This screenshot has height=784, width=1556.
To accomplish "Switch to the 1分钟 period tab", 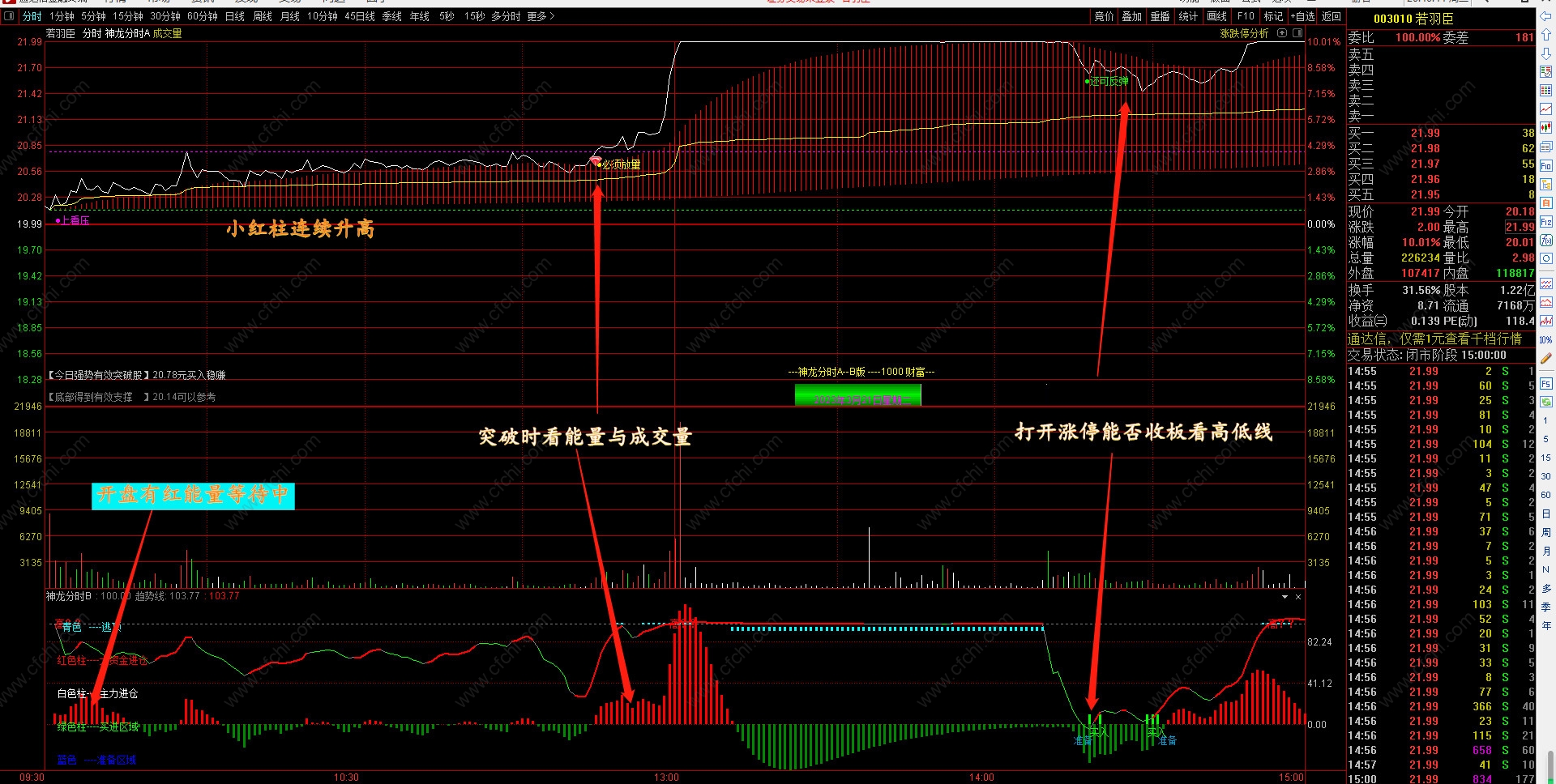I will click(62, 16).
